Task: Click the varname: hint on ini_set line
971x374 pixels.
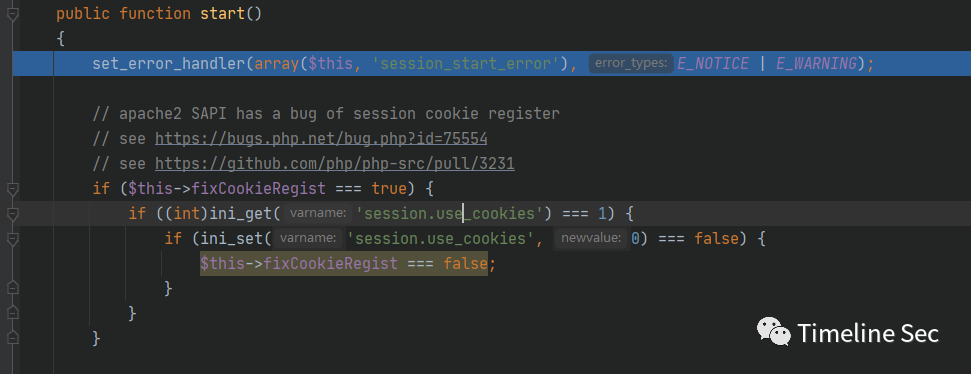Action: click(308, 238)
